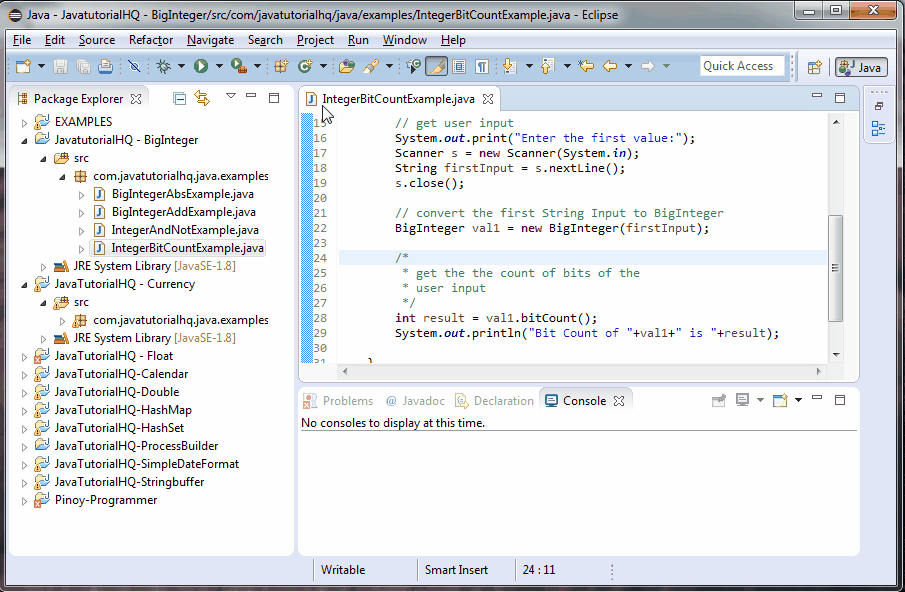Click the editor horizontal scroll right arrow

click(818, 372)
